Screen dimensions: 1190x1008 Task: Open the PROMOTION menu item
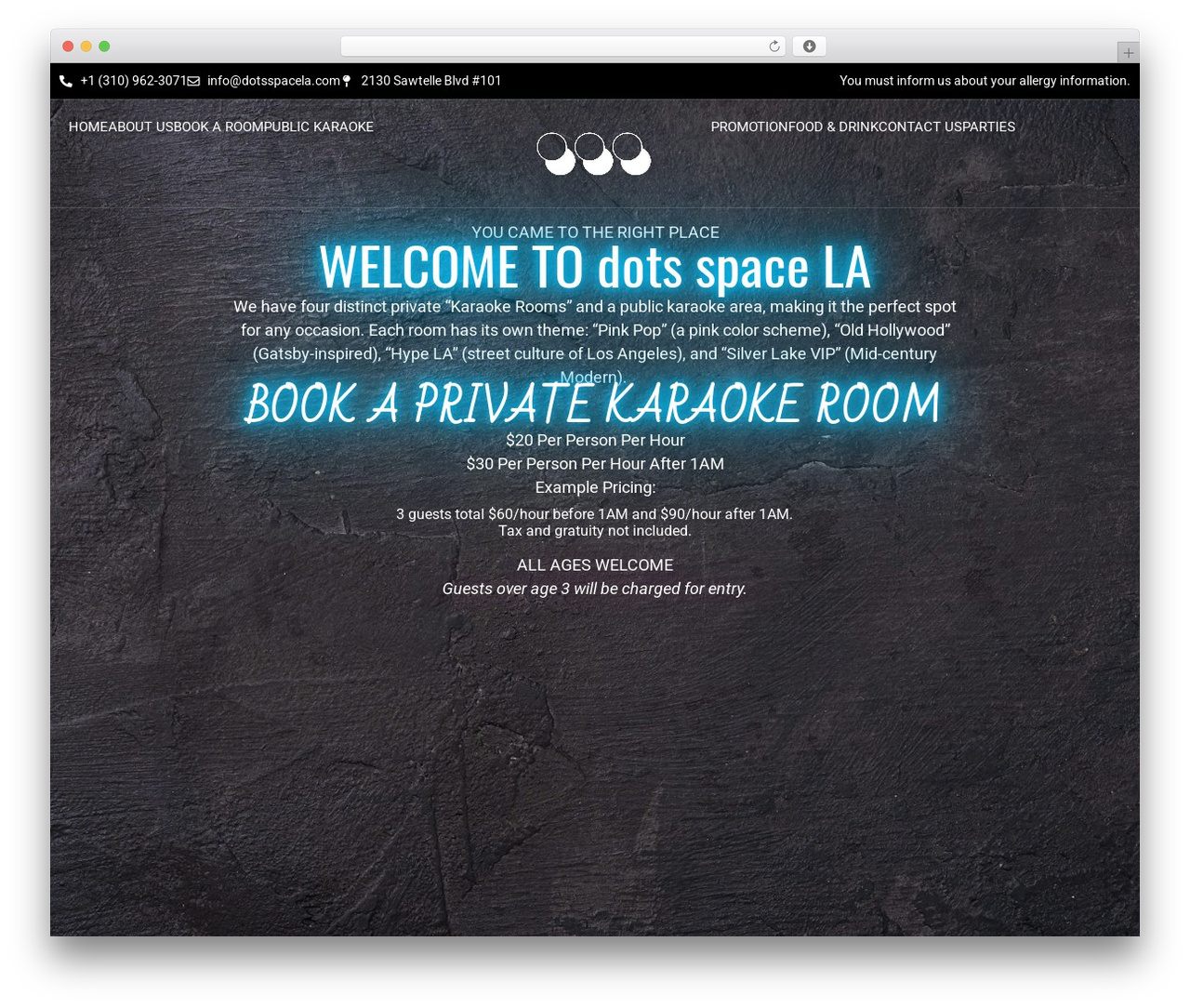pyautogui.click(x=749, y=126)
